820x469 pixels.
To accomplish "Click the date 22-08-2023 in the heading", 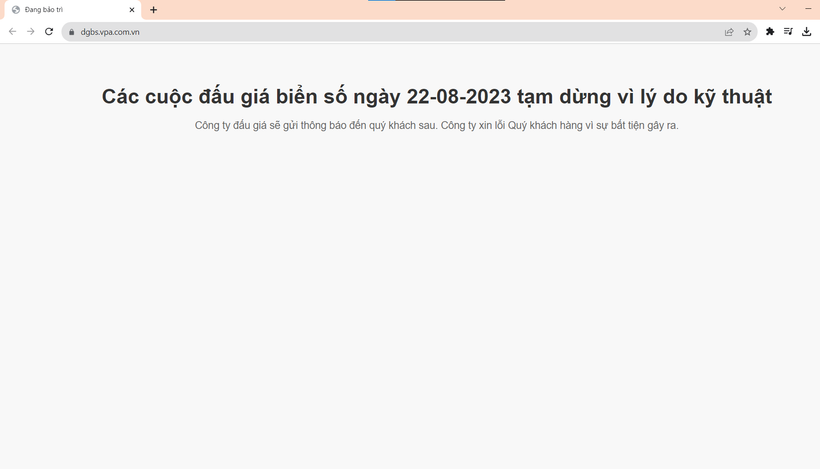I will (x=459, y=97).
